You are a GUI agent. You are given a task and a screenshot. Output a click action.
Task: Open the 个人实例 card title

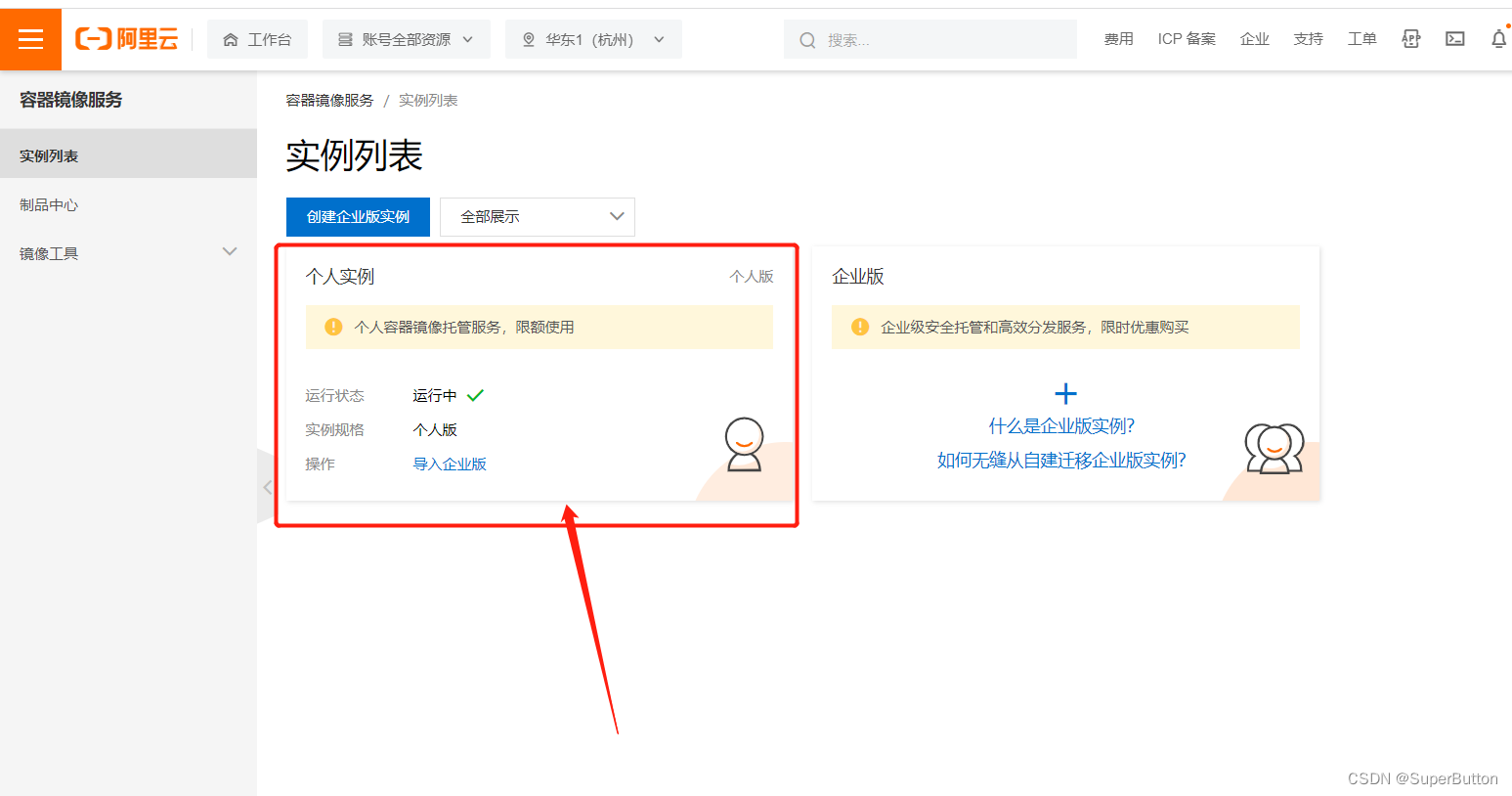pyautogui.click(x=340, y=277)
